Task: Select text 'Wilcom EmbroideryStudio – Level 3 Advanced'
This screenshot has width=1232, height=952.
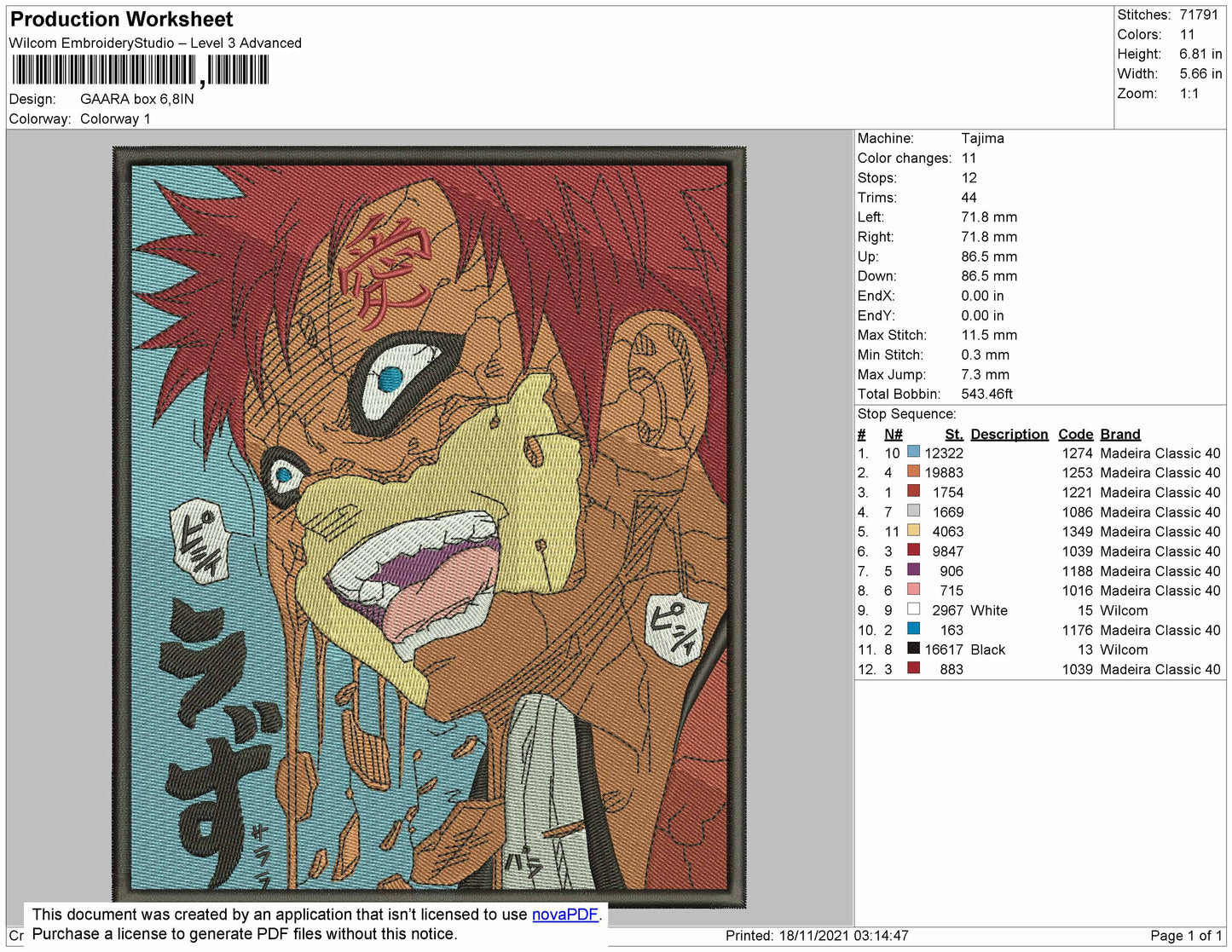Action: click(155, 43)
